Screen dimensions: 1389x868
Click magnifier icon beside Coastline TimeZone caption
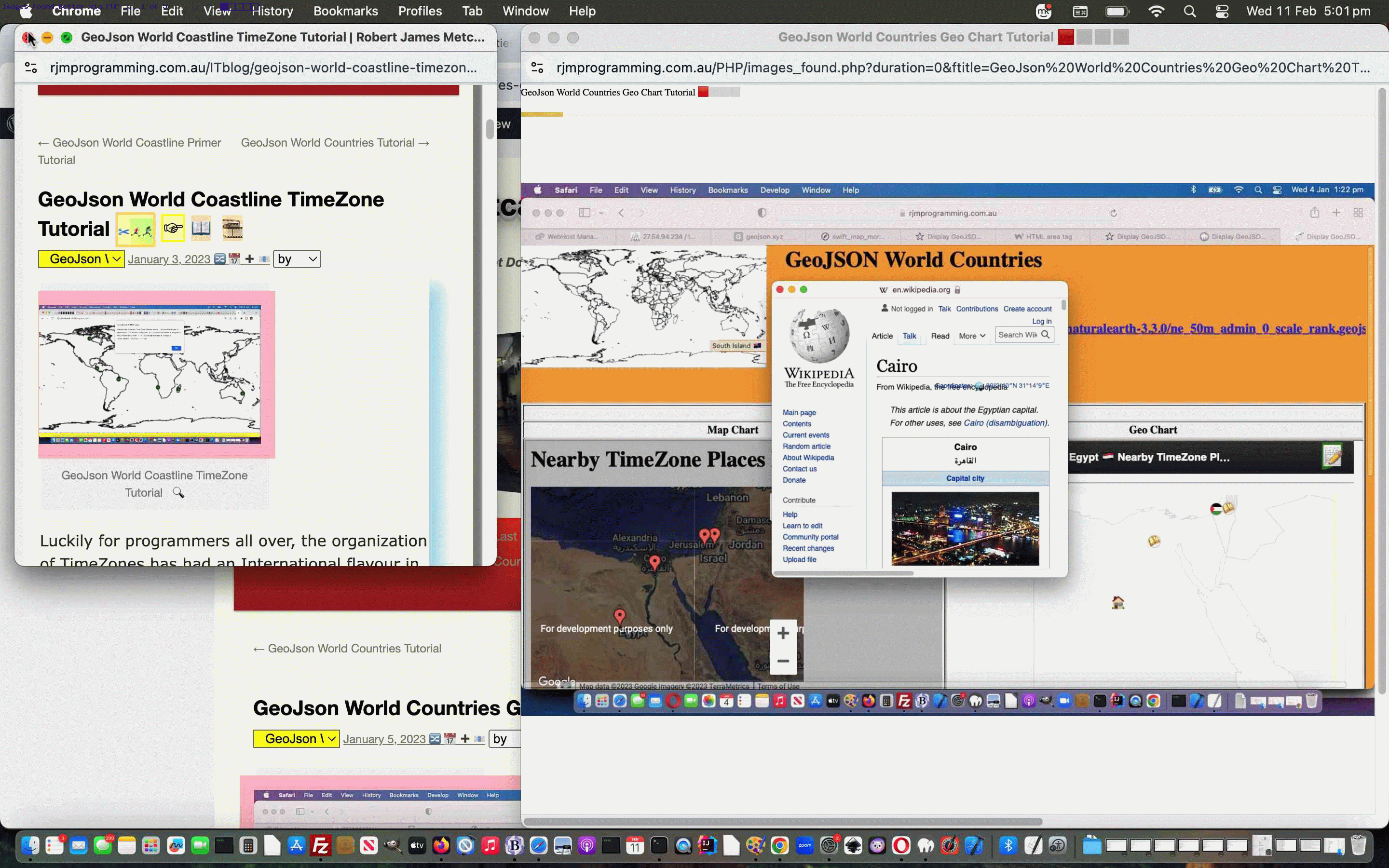[x=178, y=493]
